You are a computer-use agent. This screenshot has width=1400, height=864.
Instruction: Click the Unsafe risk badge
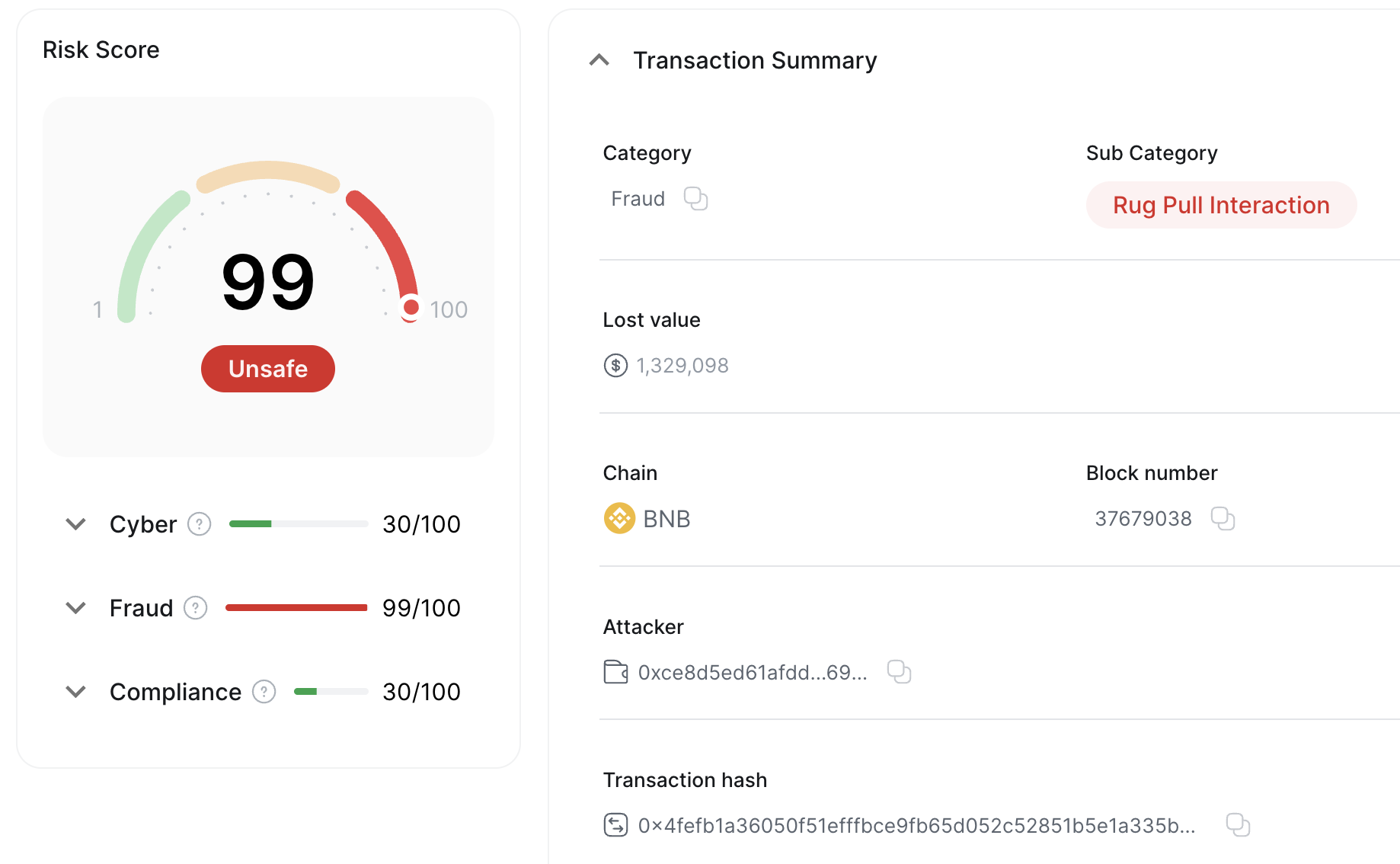click(267, 369)
